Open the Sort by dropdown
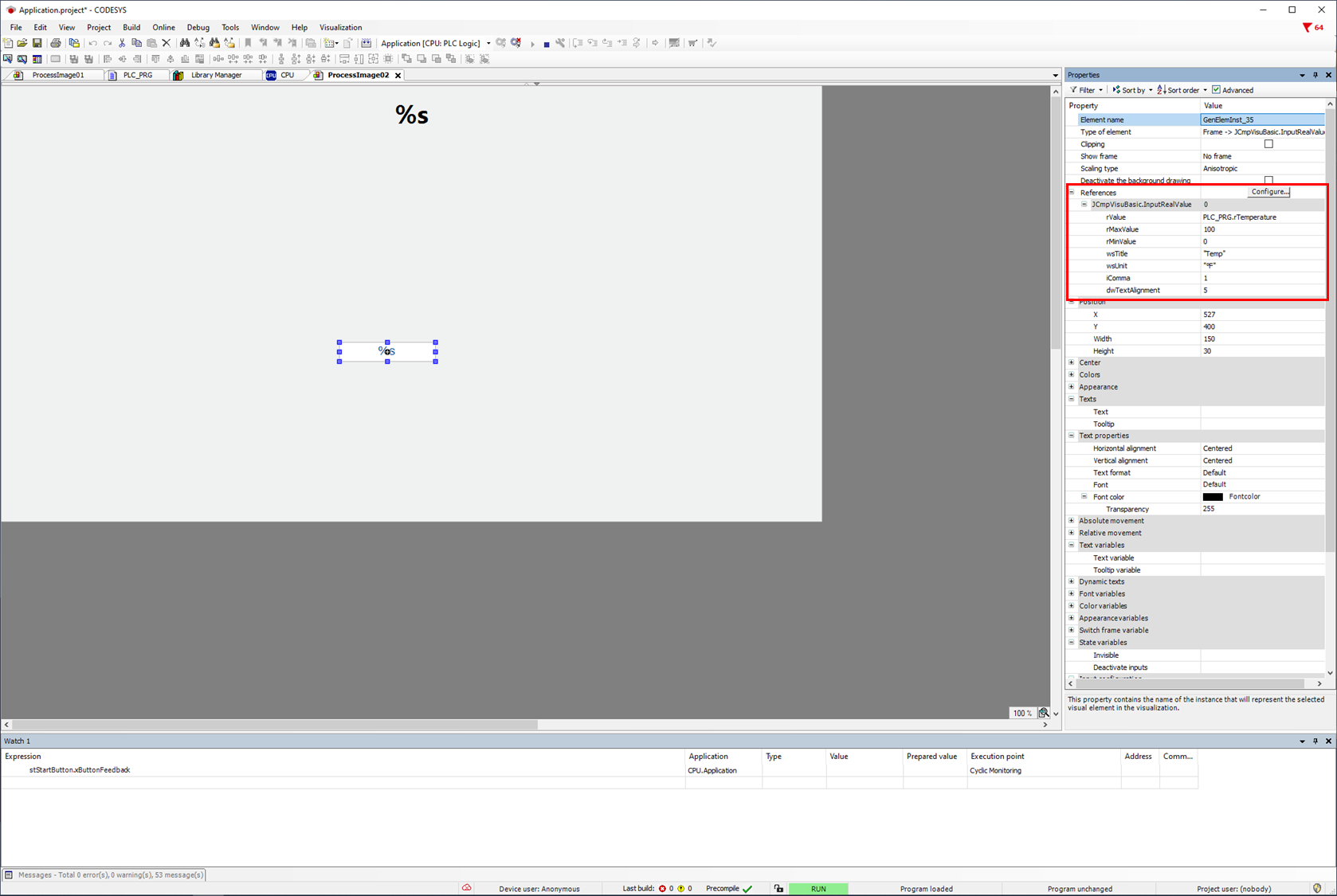Image resolution: width=1337 pixels, height=896 pixels. point(1132,90)
